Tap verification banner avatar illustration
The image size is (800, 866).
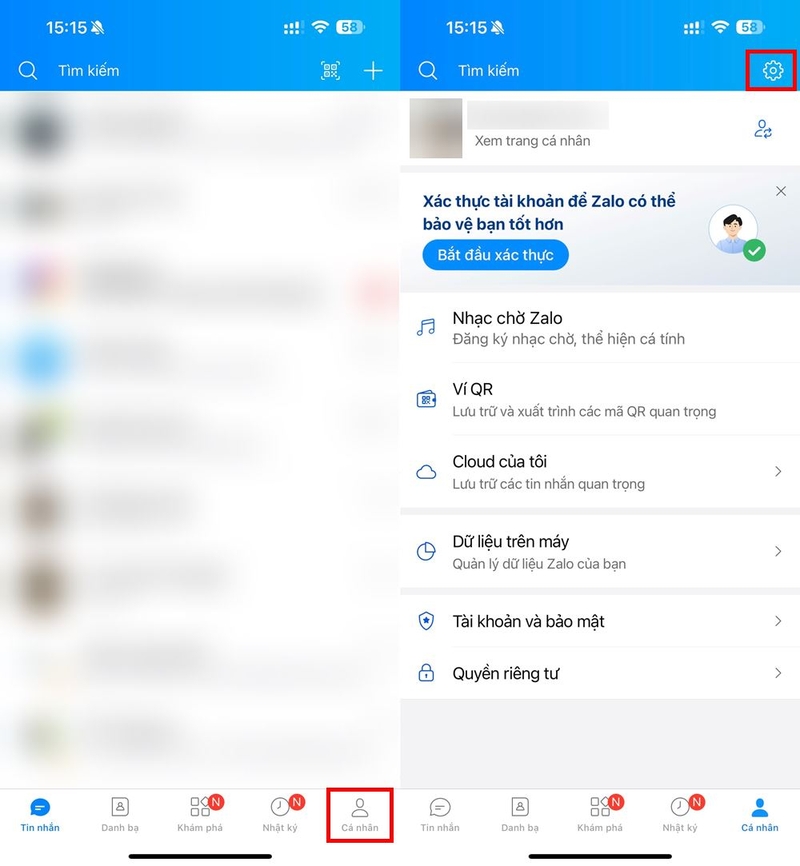point(736,233)
